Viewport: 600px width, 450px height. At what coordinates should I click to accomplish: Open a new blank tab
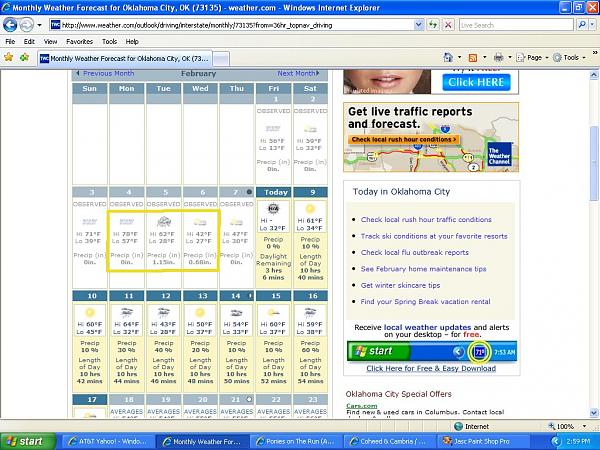(x=221, y=59)
